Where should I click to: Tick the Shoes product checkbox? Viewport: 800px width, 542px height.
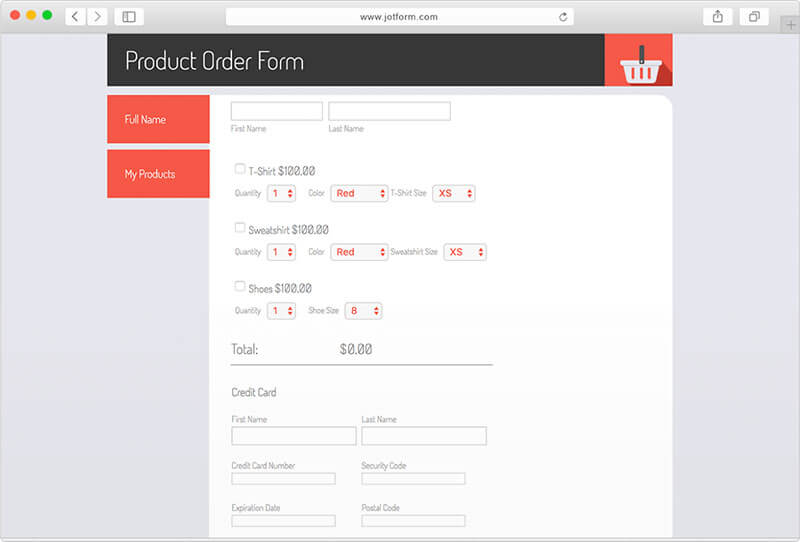(x=240, y=286)
